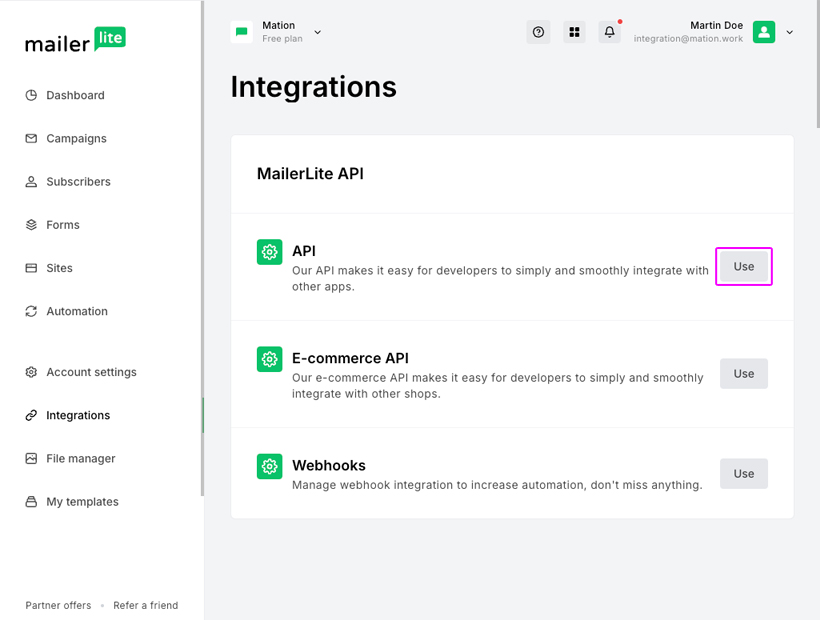Click the Integrations page title
Image resolution: width=820 pixels, height=620 pixels.
pos(314,87)
